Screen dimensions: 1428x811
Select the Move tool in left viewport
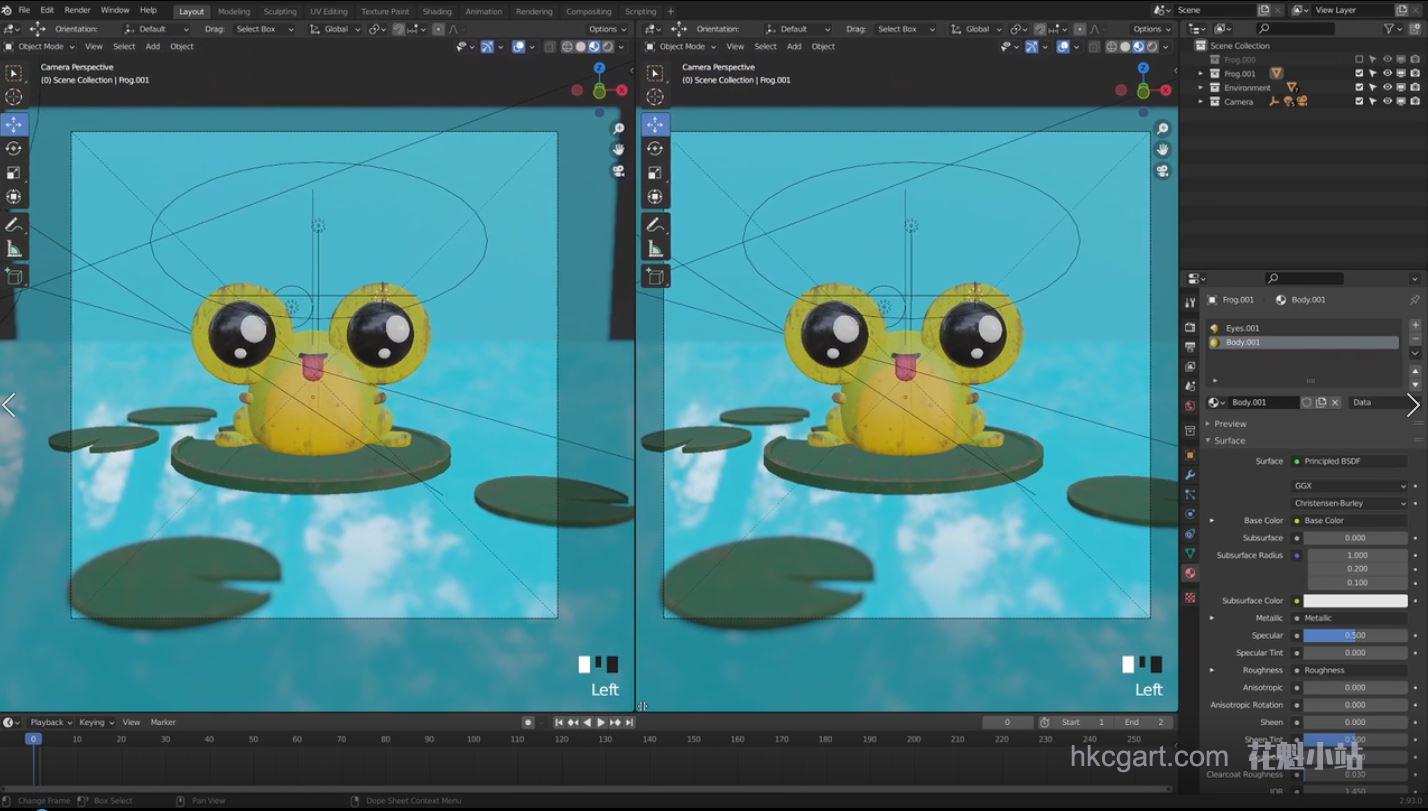(14, 124)
